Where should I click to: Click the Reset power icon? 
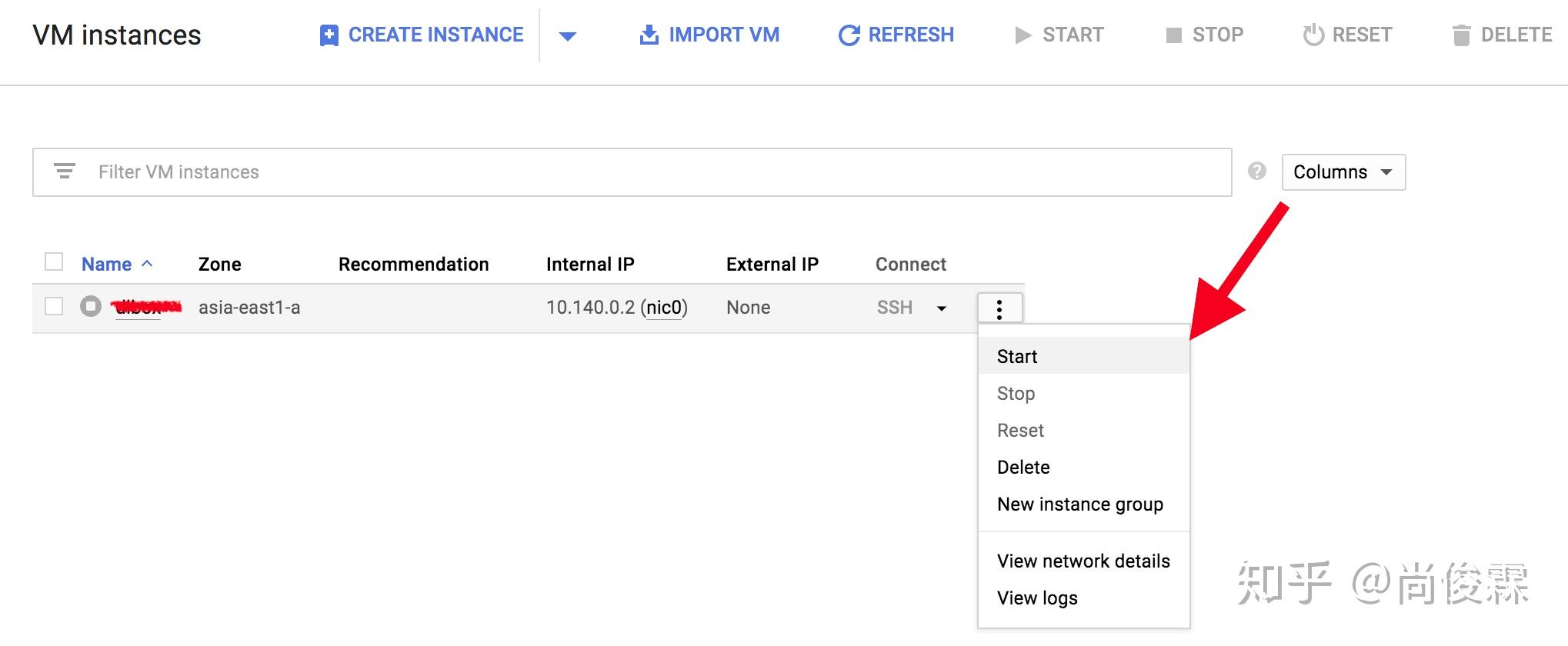[x=1313, y=35]
